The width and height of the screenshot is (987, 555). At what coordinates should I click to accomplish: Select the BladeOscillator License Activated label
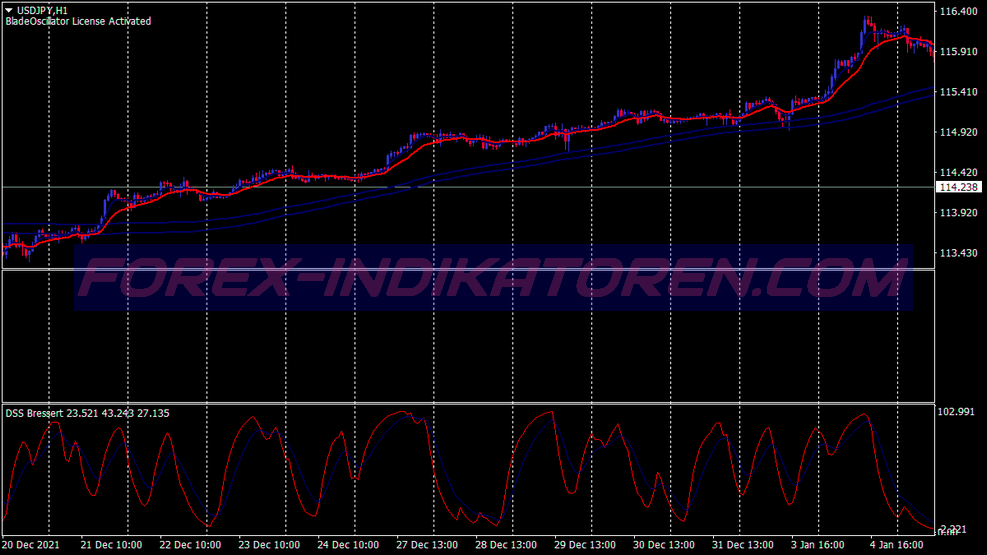78,21
